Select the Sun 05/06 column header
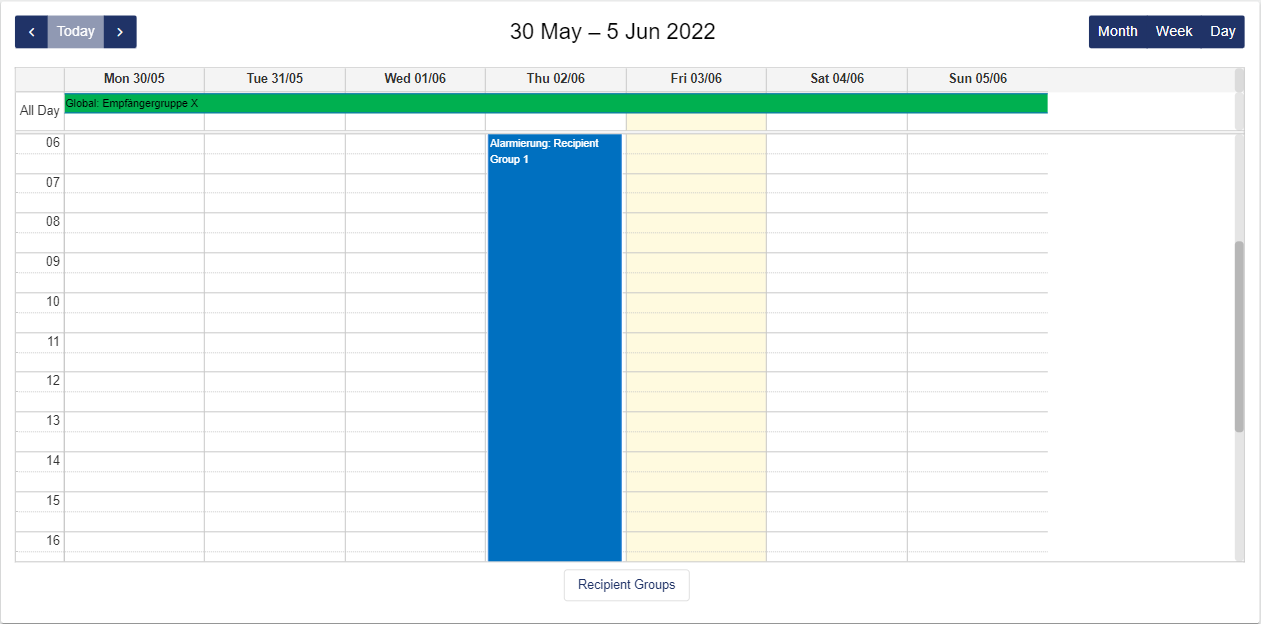This screenshot has height=624, width=1261. click(978, 79)
